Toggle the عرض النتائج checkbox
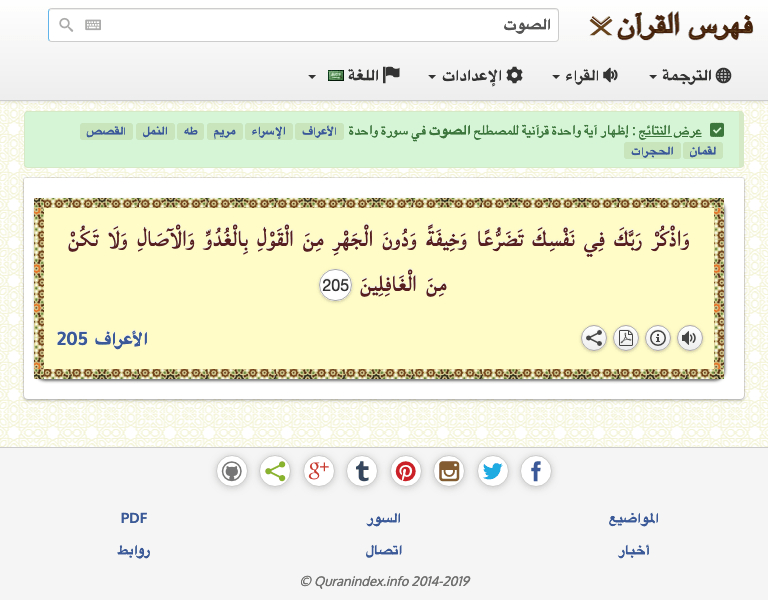The image size is (768, 600). tap(717, 131)
